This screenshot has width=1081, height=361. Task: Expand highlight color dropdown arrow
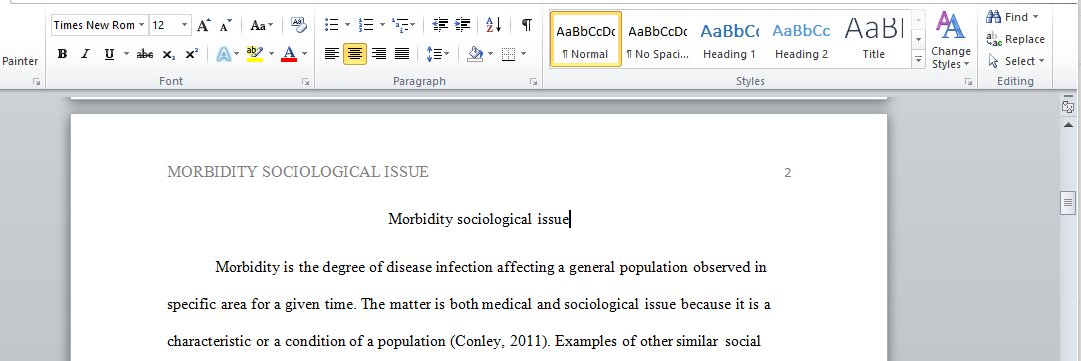(x=272, y=54)
